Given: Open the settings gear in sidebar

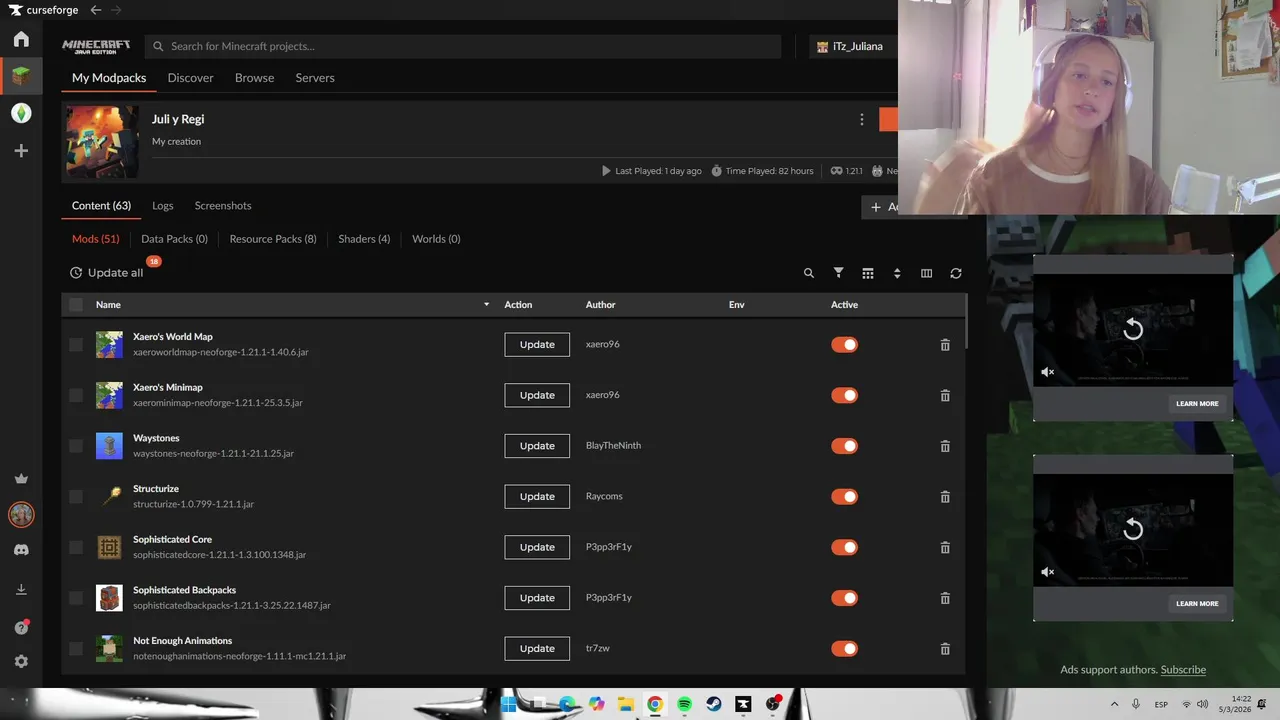Looking at the screenshot, I should pos(21,662).
